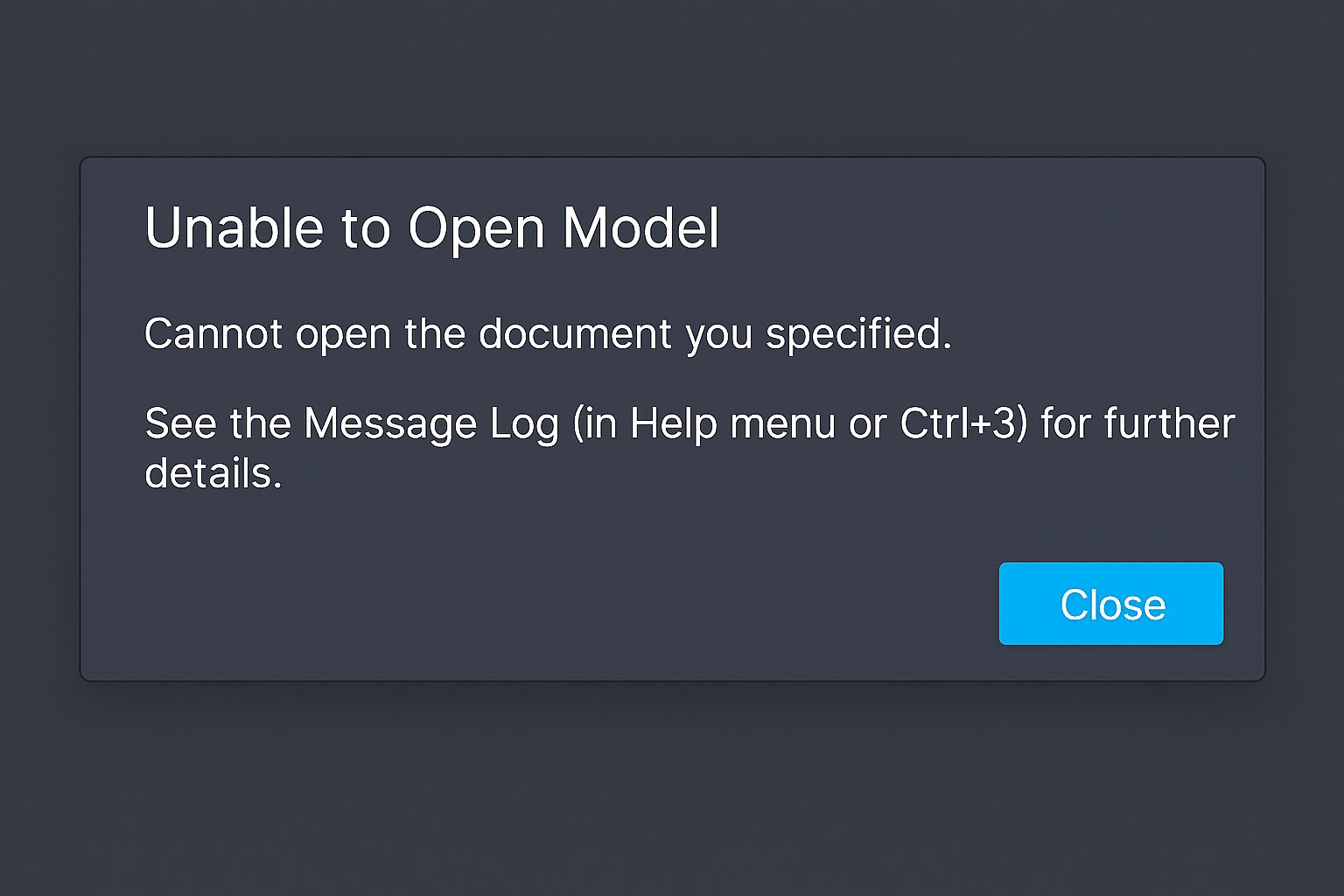Image resolution: width=1344 pixels, height=896 pixels.
Task: Click the word "specified." in the message
Action: 857,334
